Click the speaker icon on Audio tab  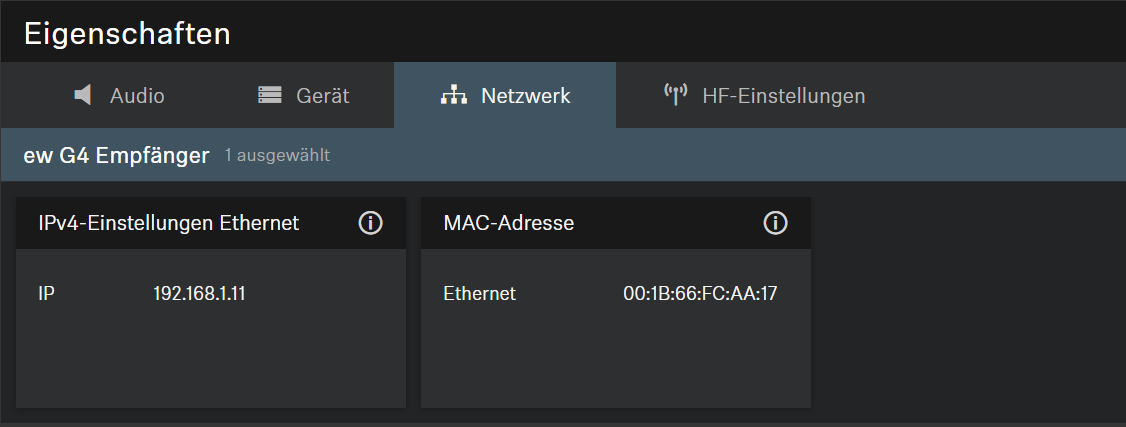click(x=84, y=96)
